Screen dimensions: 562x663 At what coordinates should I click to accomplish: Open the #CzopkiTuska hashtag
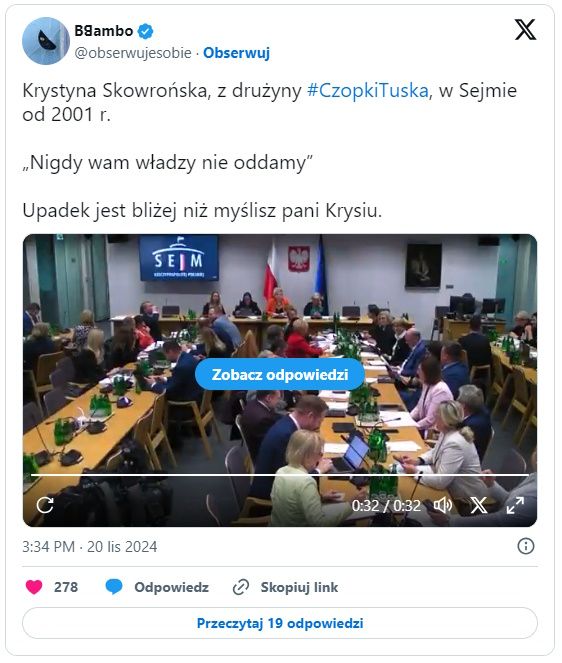[368, 91]
